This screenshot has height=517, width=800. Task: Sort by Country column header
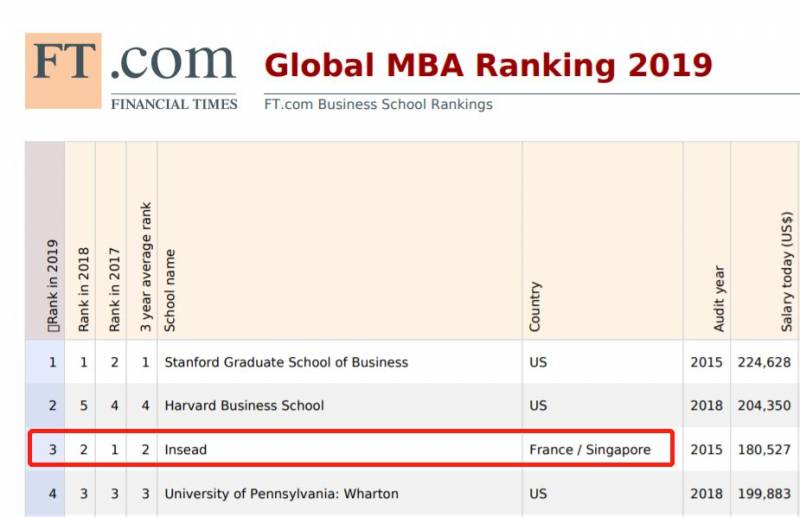(x=535, y=306)
